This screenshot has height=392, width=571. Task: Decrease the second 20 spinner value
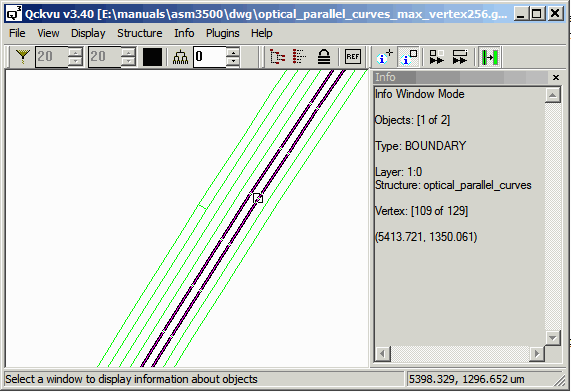click(129, 62)
